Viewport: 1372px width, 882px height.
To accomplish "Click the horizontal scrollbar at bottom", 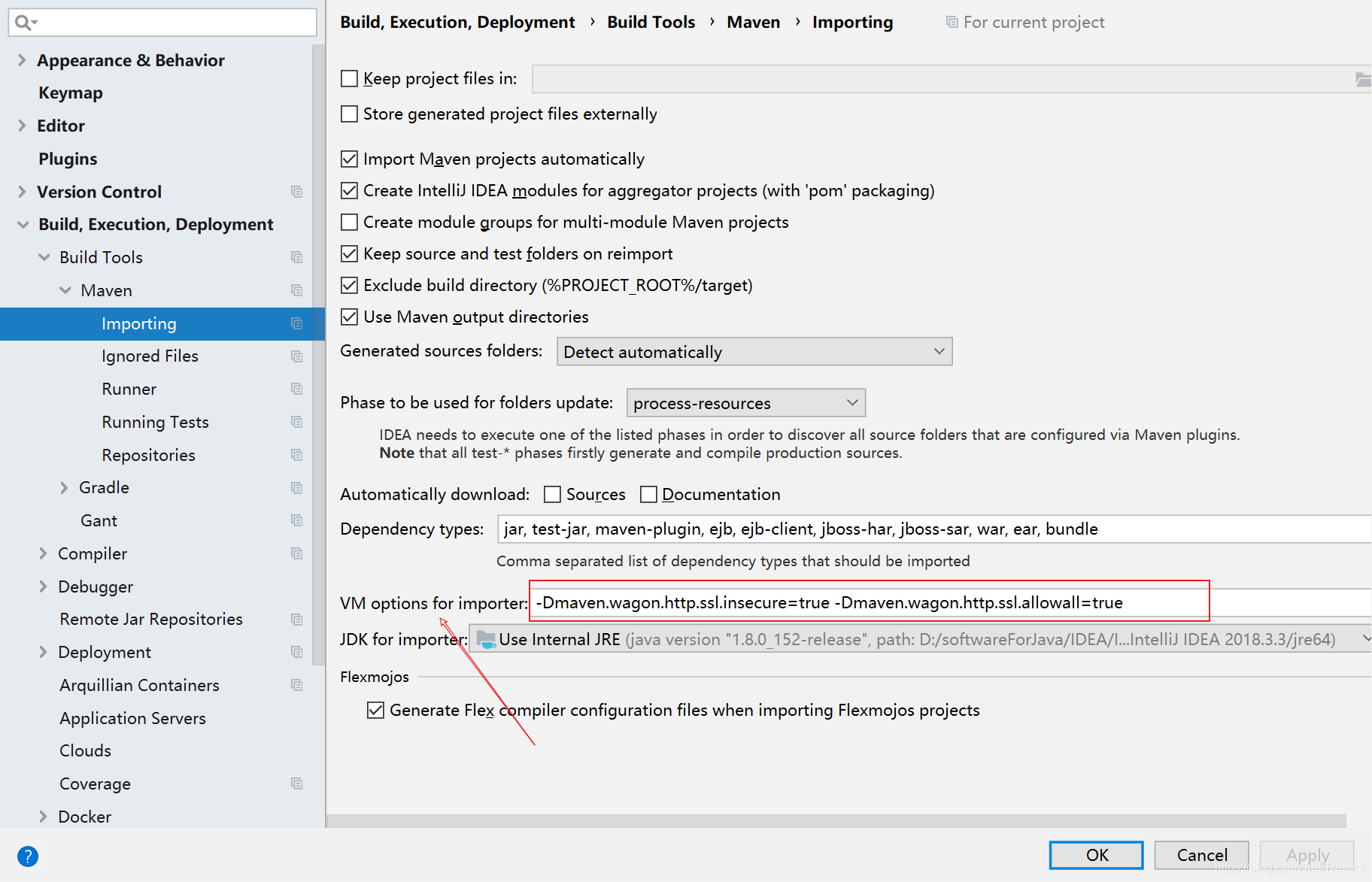I will click(x=836, y=820).
